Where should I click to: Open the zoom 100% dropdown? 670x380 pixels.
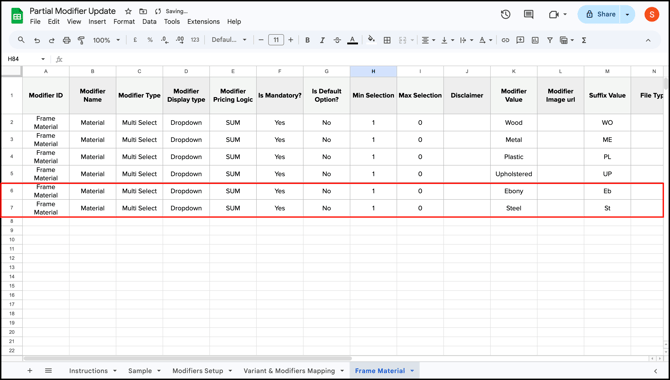pyautogui.click(x=106, y=40)
